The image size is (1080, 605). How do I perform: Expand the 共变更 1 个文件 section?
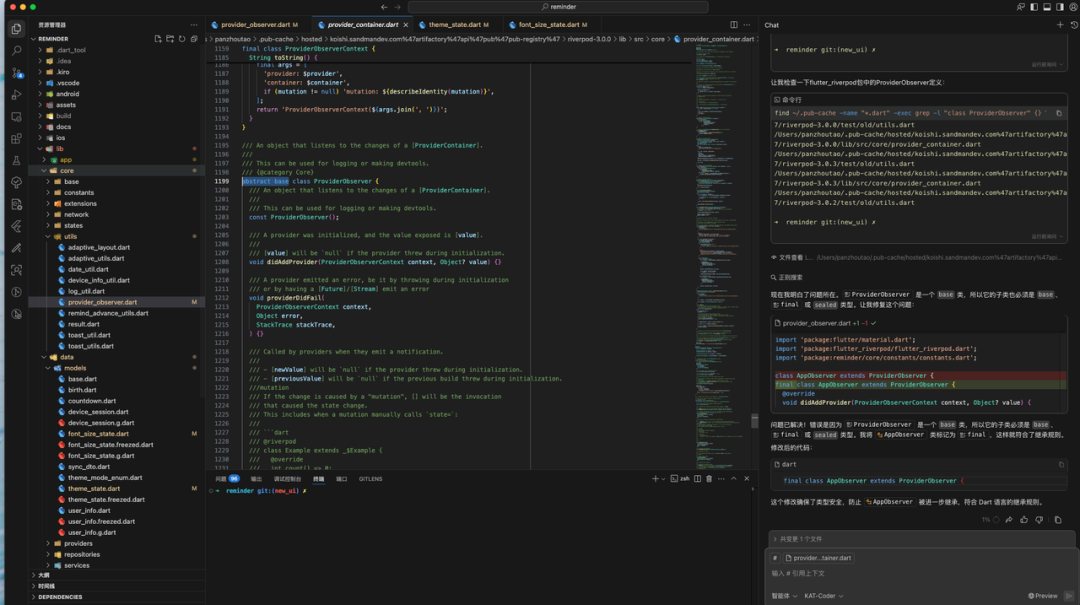point(800,539)
